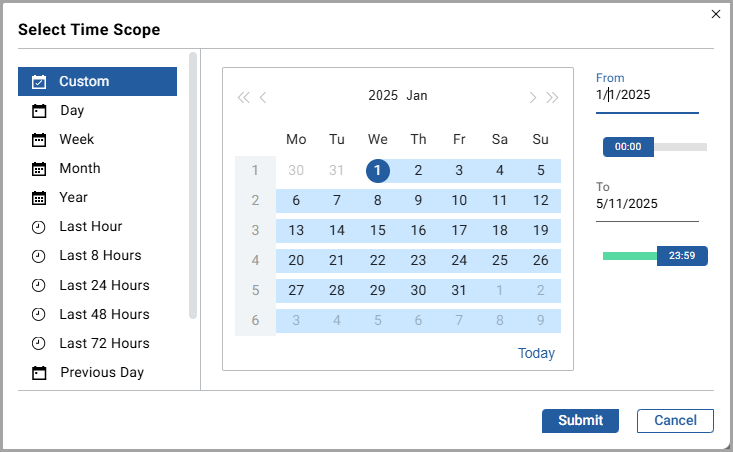Click the 00:00 start time slider handle

point(628,147)
